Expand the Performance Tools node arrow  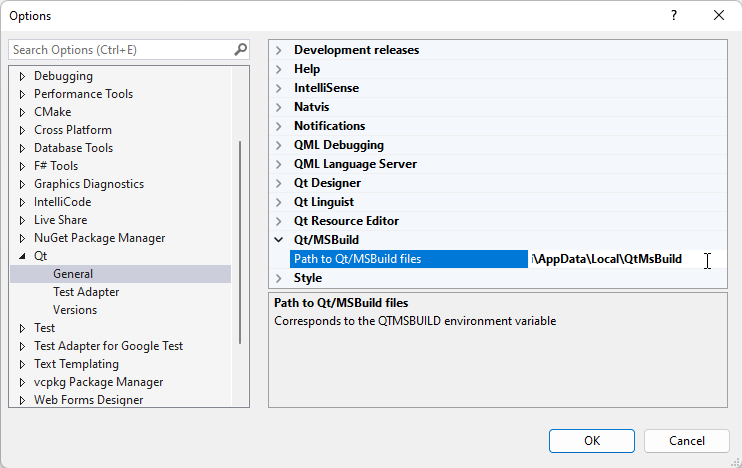[22, 94]
